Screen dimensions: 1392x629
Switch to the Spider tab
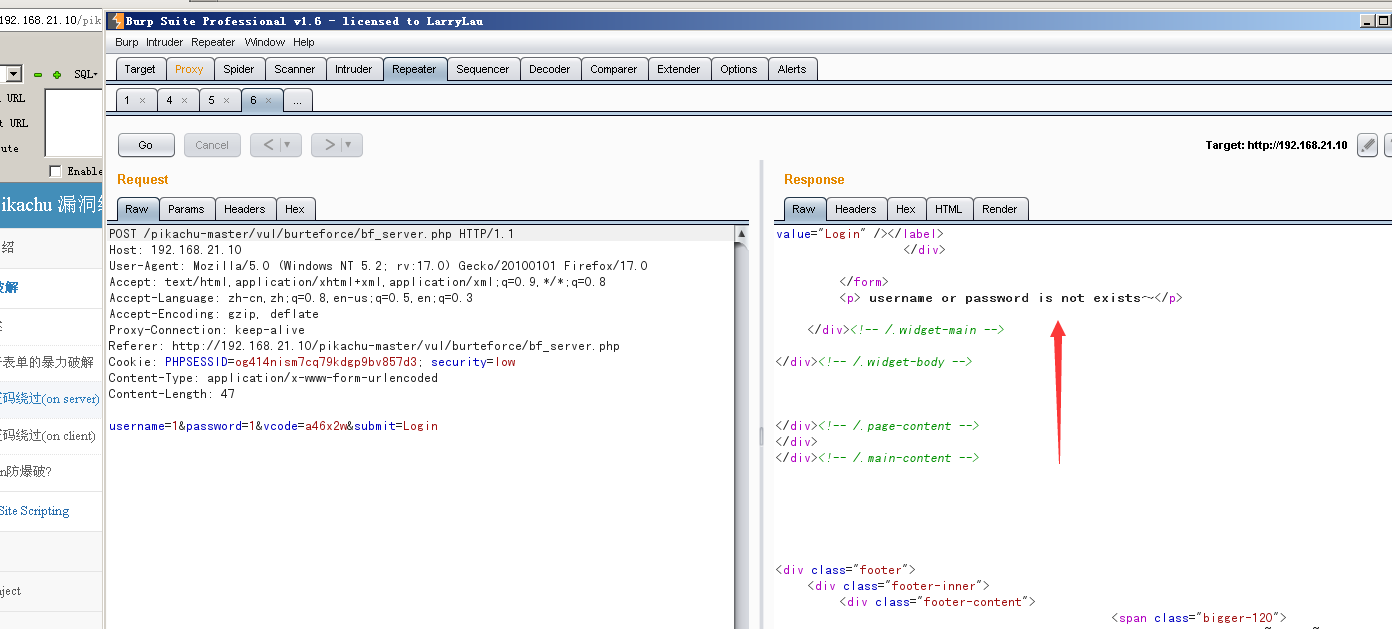click(239, 69)
